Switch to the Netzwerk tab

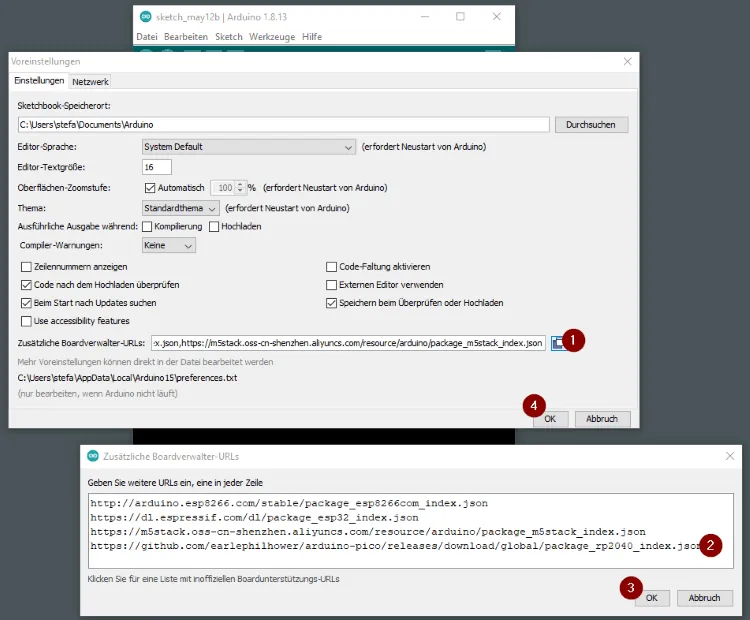tap(90, 82)
